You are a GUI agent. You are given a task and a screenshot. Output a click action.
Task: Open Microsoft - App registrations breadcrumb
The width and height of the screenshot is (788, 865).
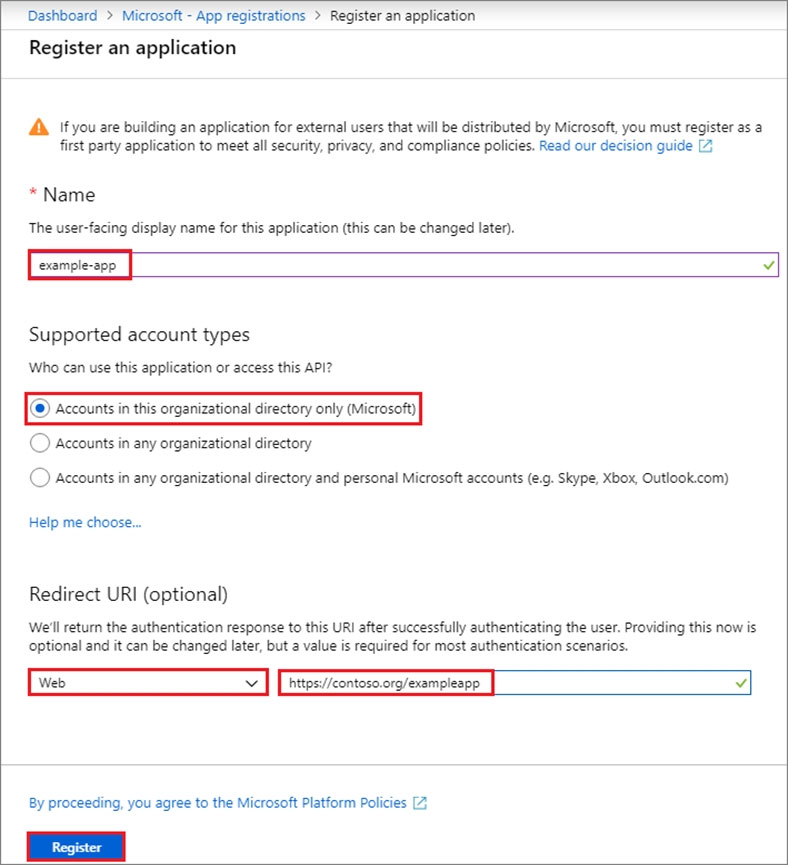tap(213, 16)
